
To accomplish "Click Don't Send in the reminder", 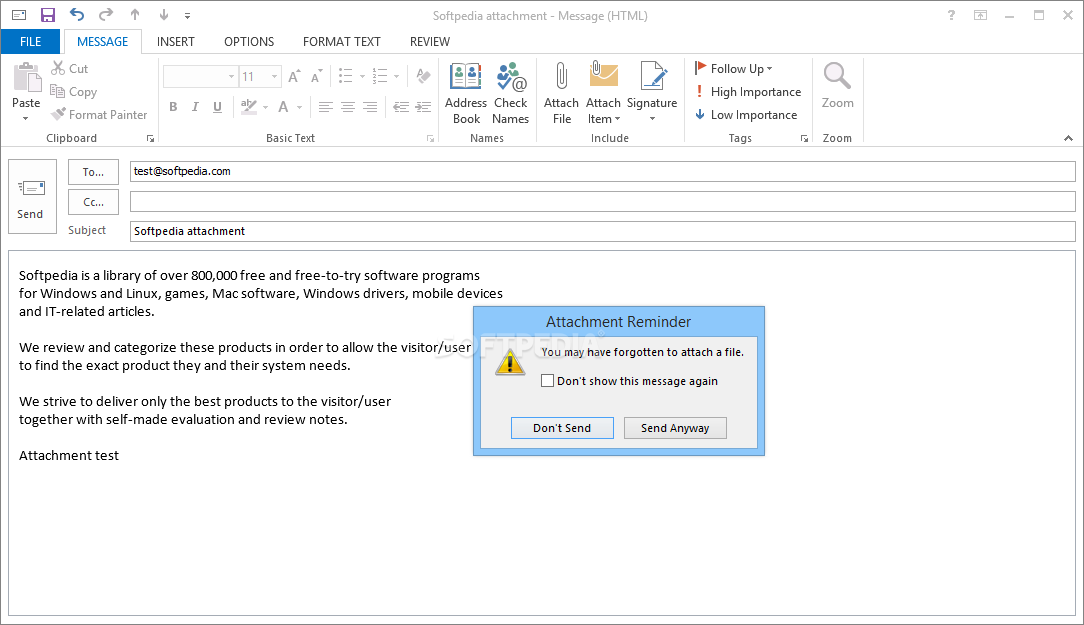I will pyautogui.click(x=562, y=428).
